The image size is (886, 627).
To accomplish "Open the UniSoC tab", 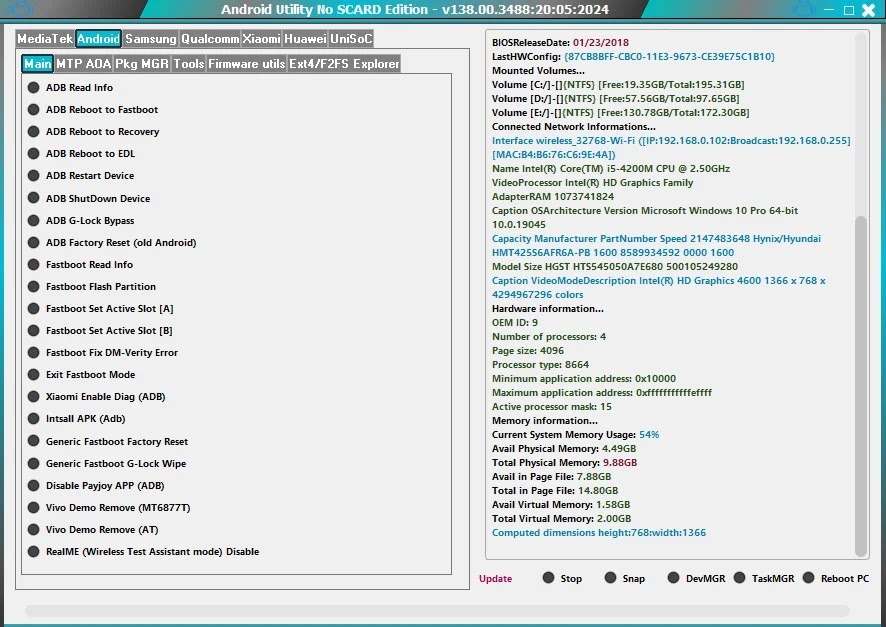I will click(x=351, y=39).
